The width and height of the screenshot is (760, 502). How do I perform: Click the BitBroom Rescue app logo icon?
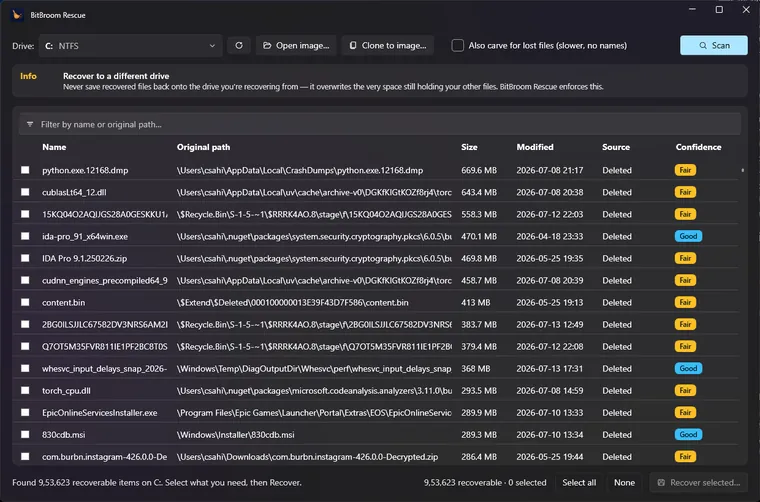(17, 15)
